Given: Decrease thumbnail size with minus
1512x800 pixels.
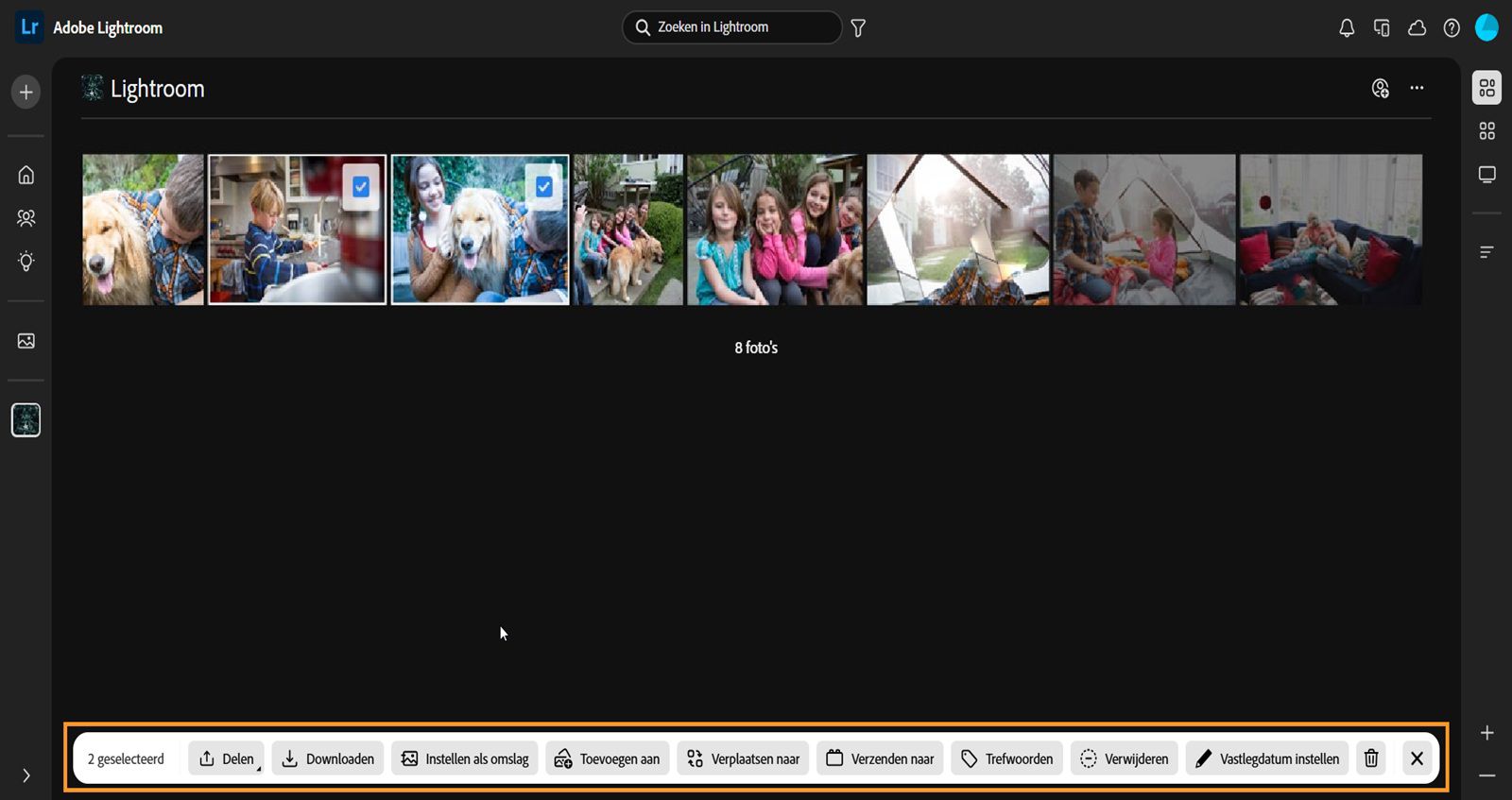Looking at the screenshot, I should pyautogui.click(x=1487, y=775).
